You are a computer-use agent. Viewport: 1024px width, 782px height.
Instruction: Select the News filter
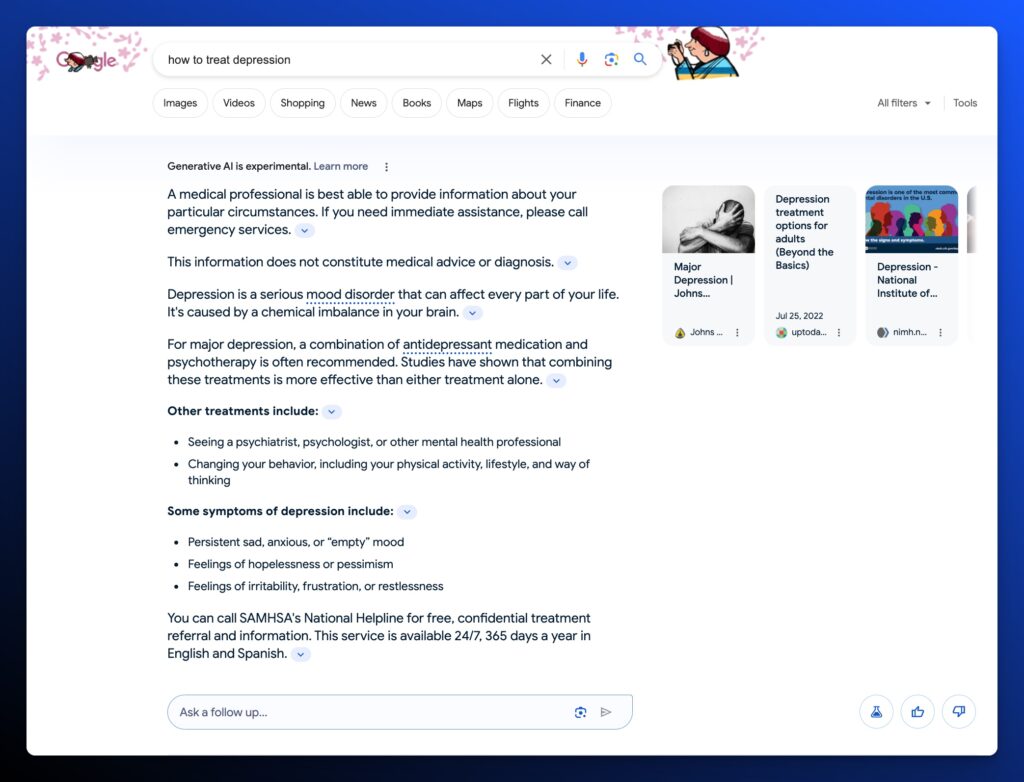(363, 103)
